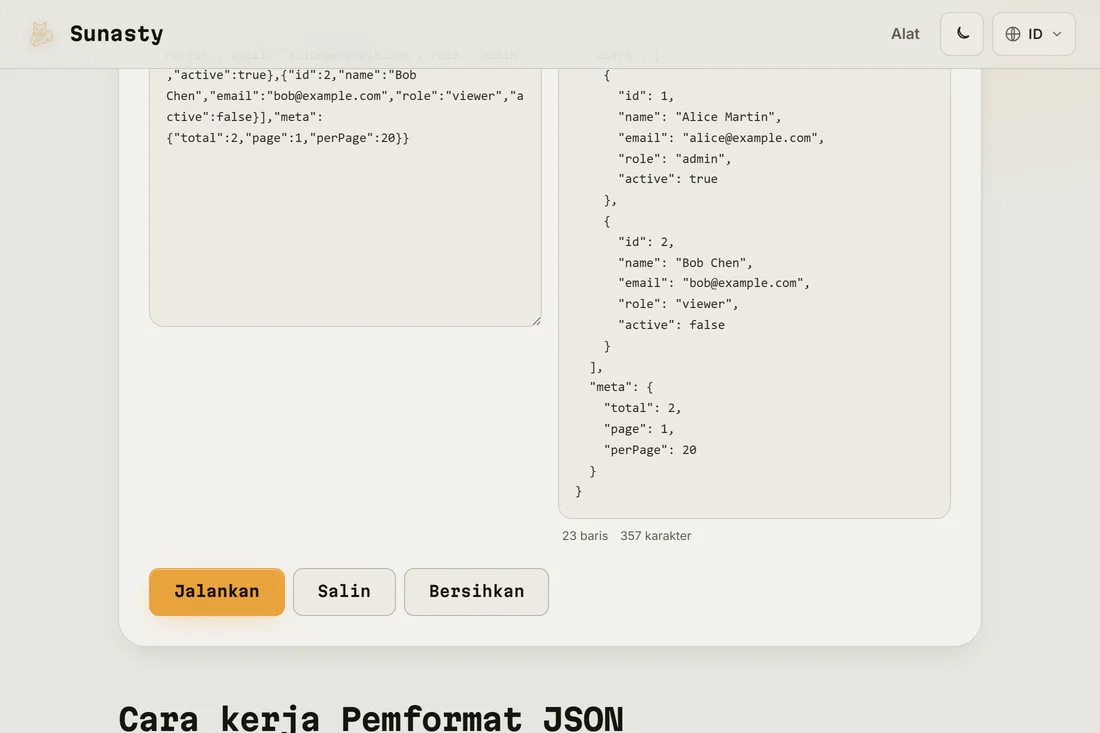Click the Cara kerja Pemformat JSON heading
The image size is (1100, 733).
(x=371, y=718)
